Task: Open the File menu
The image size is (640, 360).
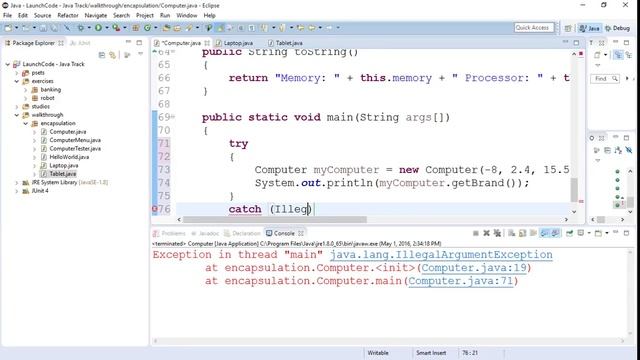Action: (x=7, y=16)
